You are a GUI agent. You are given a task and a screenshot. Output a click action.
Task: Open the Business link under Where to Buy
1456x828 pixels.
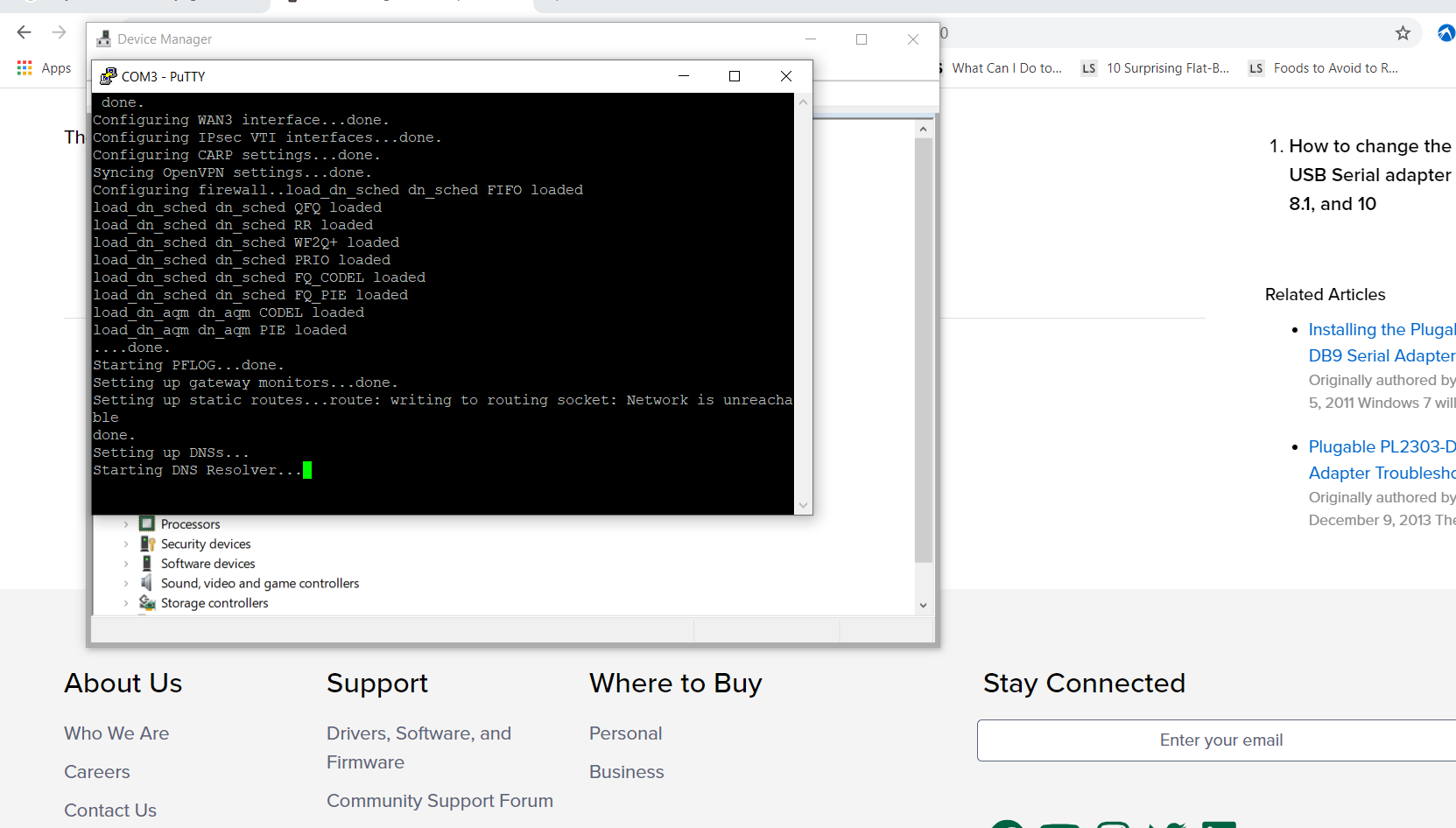(627, 772)
